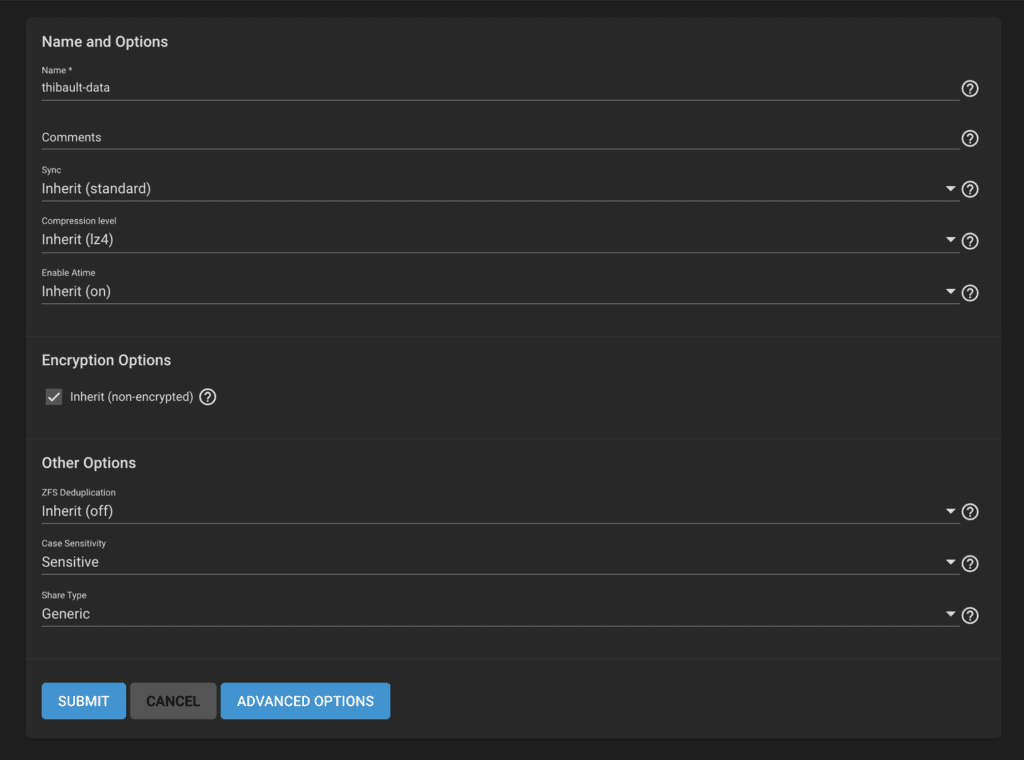Open Advanced Options

point(306,701)
